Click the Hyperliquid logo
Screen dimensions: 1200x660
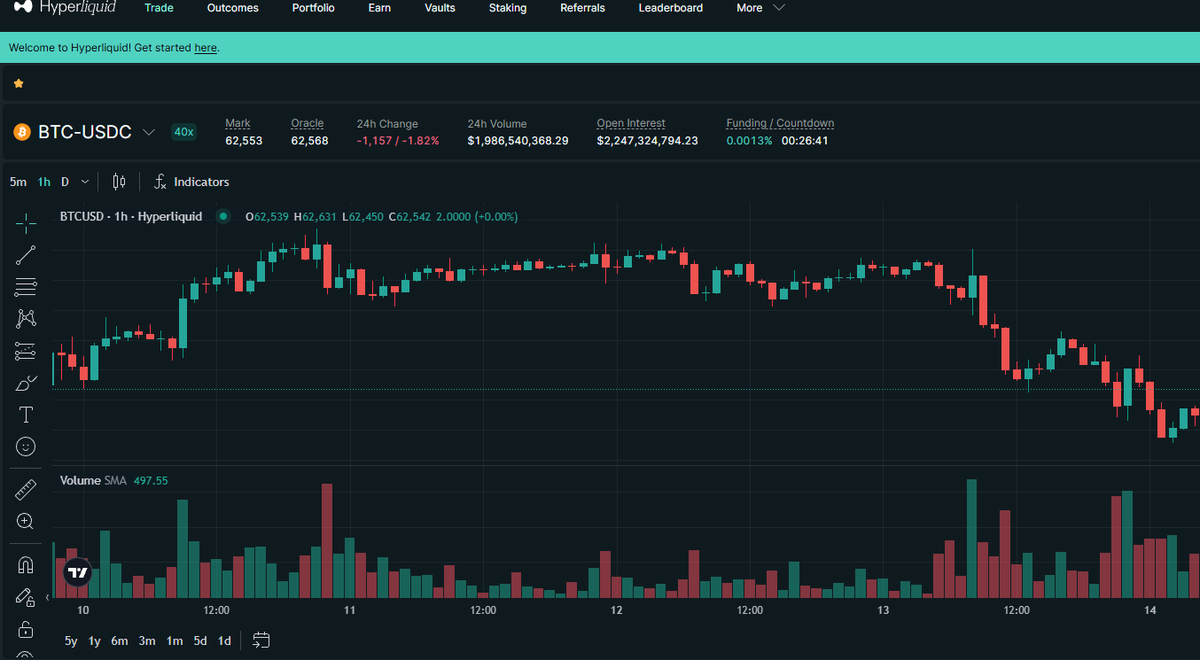click(x=64, y=8)
